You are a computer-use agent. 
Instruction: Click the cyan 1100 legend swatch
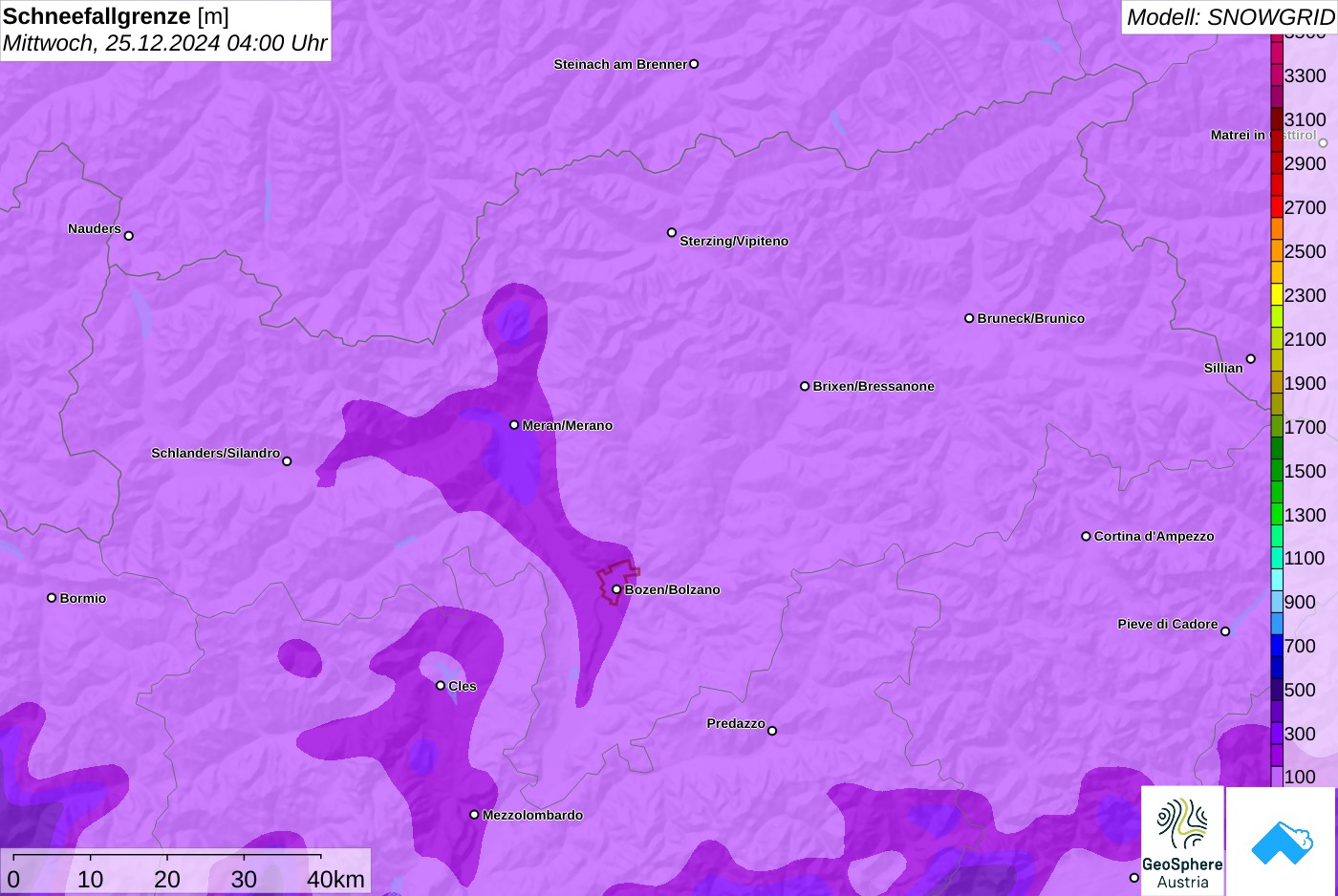(1277, 558)
